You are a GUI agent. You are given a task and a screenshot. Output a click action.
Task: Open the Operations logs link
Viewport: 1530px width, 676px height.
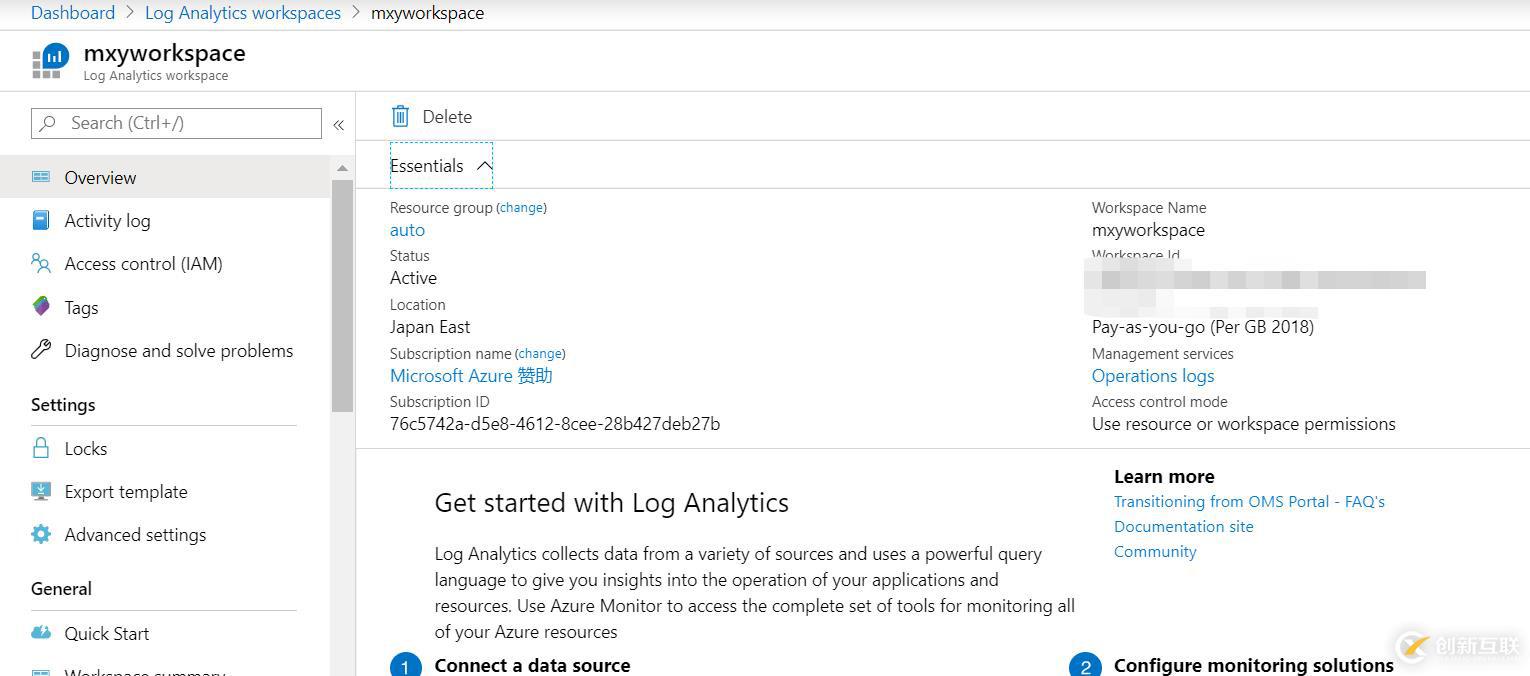pyautogui.click(x=1152, y=375)
